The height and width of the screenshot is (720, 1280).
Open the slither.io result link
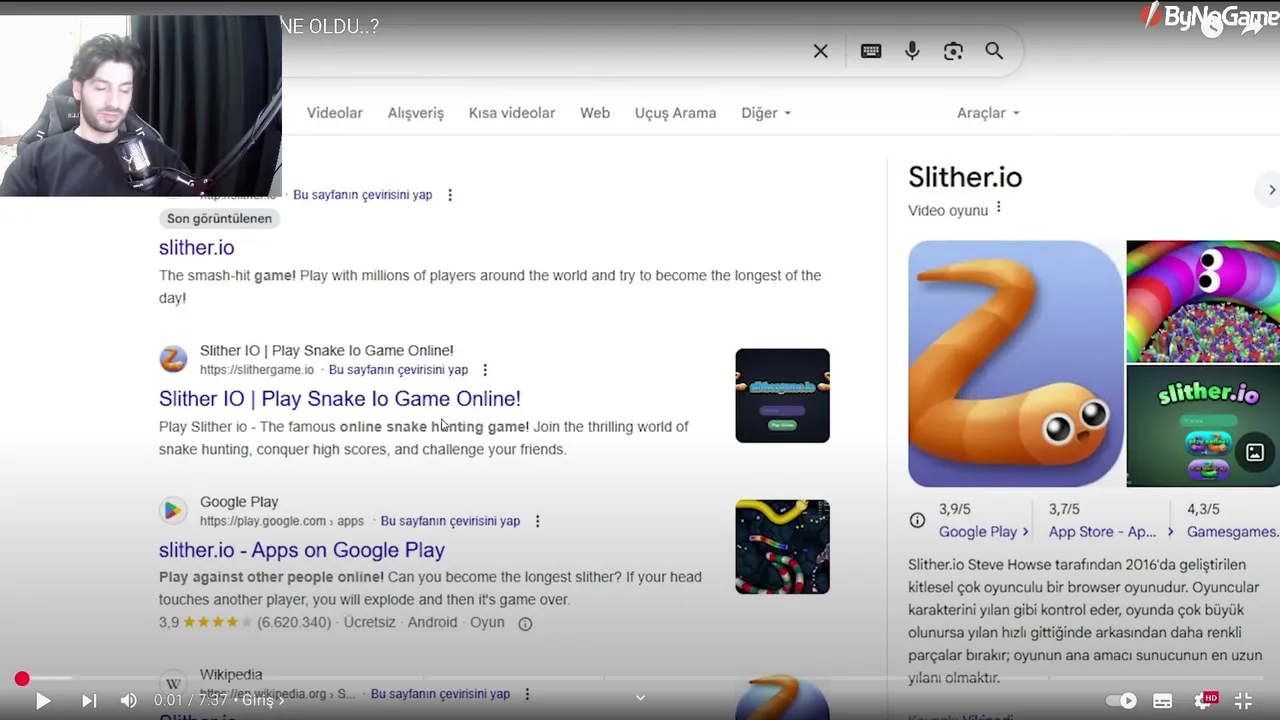[x=196, y=247]
